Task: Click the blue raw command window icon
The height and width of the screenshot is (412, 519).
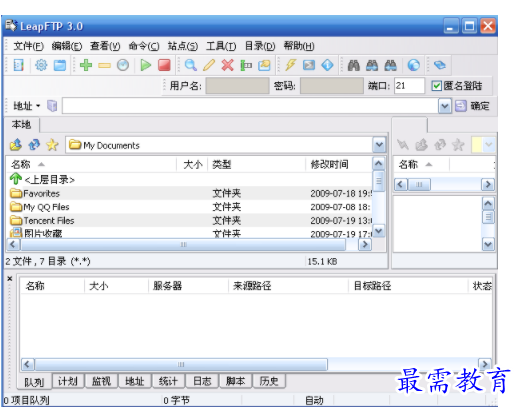Action: click(x=309, y=65)
